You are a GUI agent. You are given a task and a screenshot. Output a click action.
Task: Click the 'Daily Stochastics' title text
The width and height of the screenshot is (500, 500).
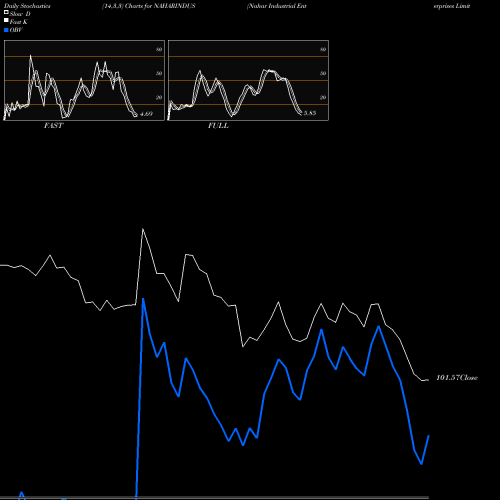coord(27,6)
